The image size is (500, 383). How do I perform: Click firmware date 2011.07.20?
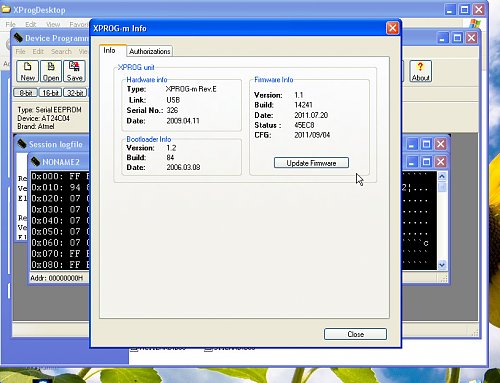[x=311, y=115]
